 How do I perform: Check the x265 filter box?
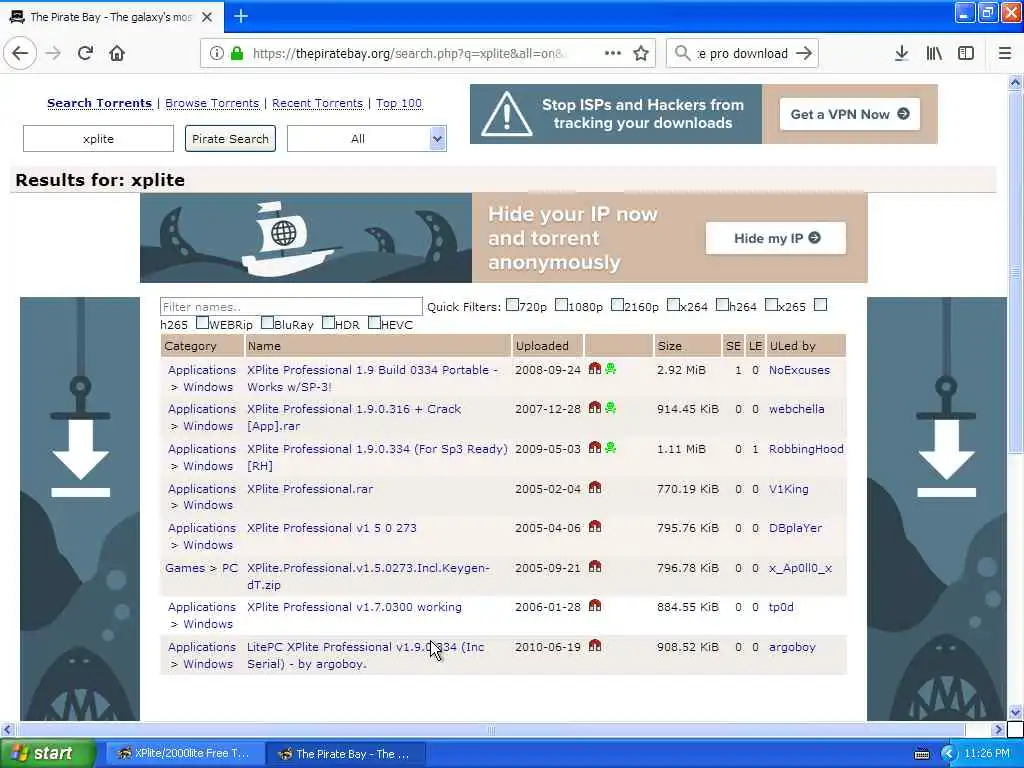[x=771, y=305]
